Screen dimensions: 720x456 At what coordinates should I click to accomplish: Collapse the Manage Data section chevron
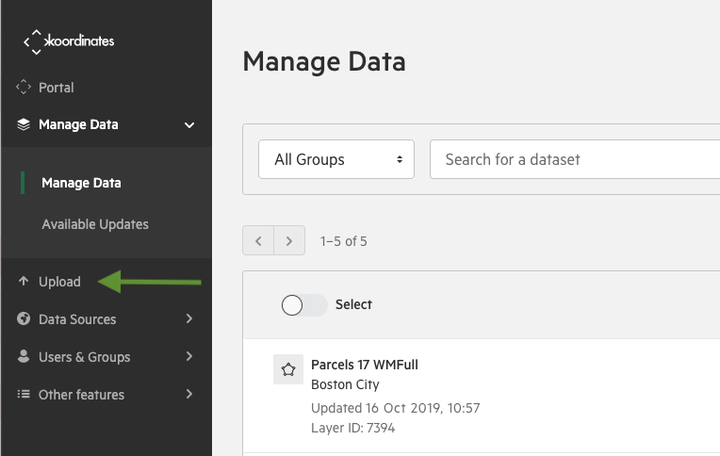[x=189, y=125]
